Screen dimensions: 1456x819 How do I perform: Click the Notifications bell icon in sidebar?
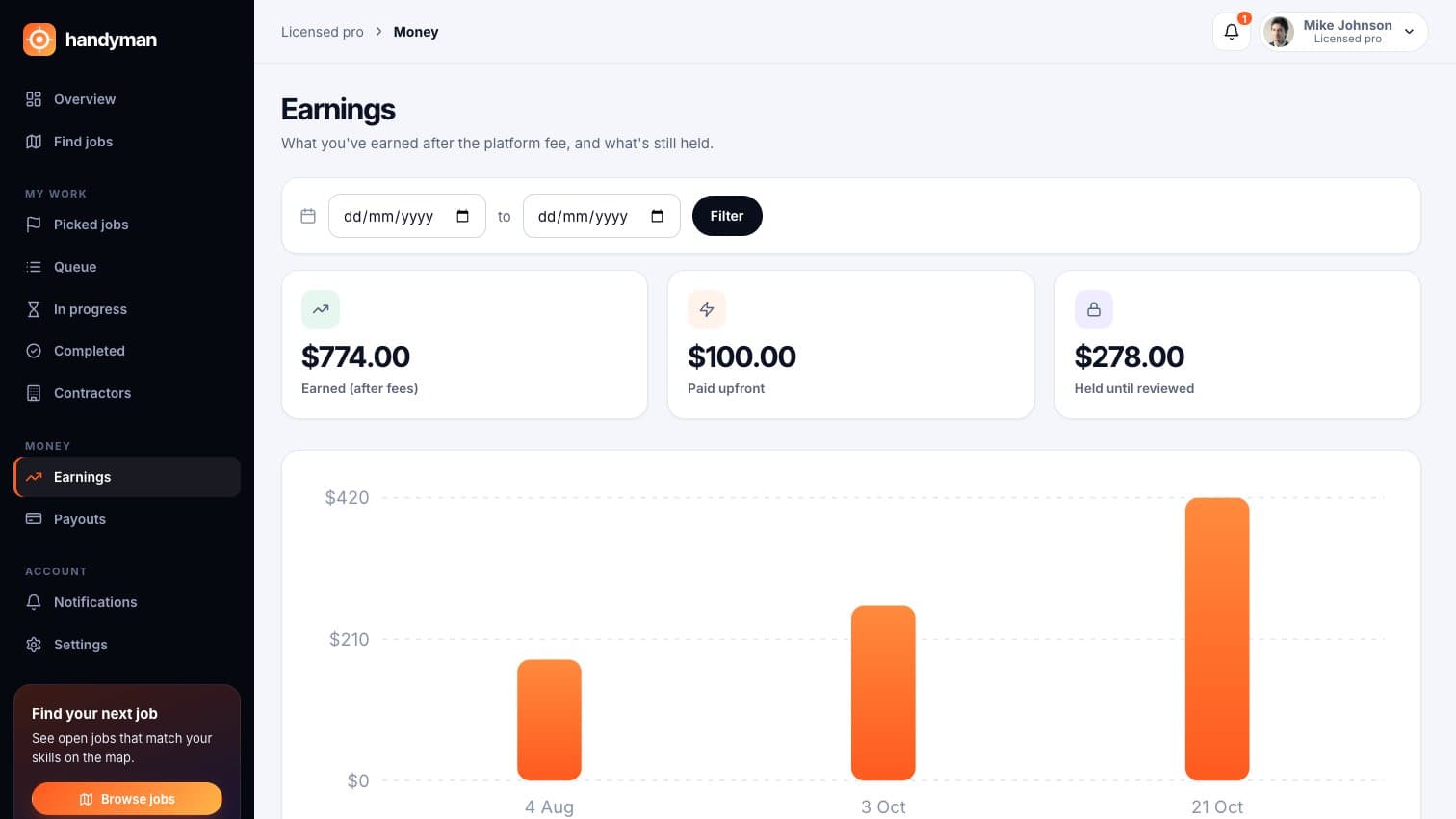click(x=34, y=602)
